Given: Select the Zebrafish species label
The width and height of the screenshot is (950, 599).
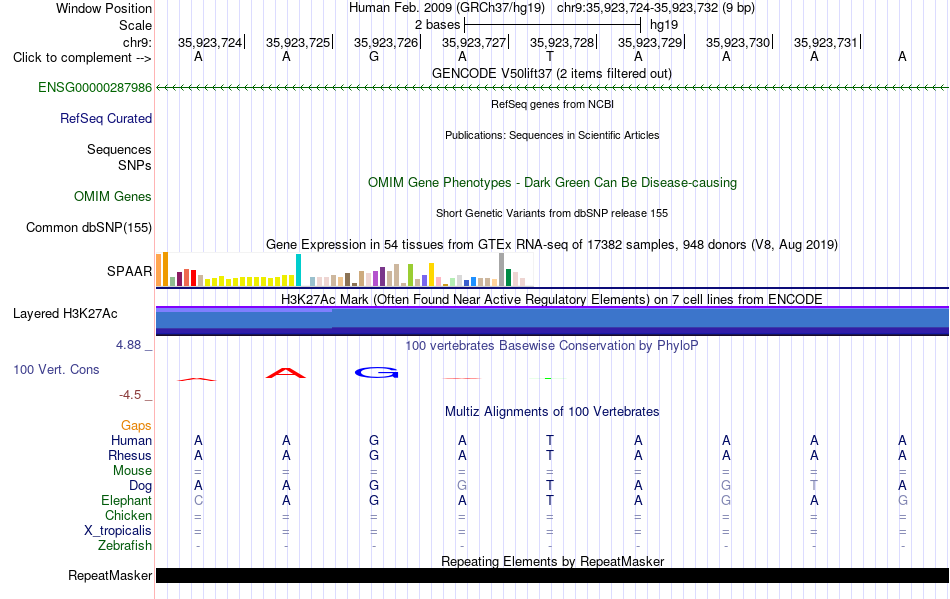Looking at the screenshot, I should pyautogui.click(x=125, y=546).
